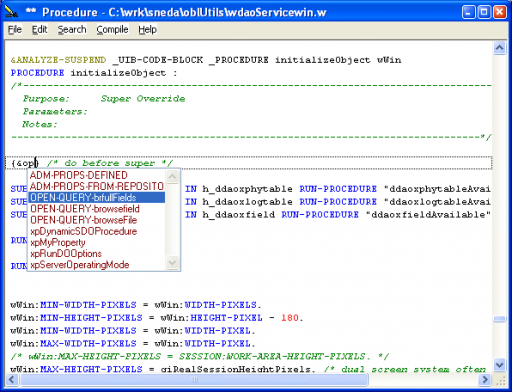Viewport: 512px width, 392px height.
Task: Open the Edit menu
Action: (39, 30)
